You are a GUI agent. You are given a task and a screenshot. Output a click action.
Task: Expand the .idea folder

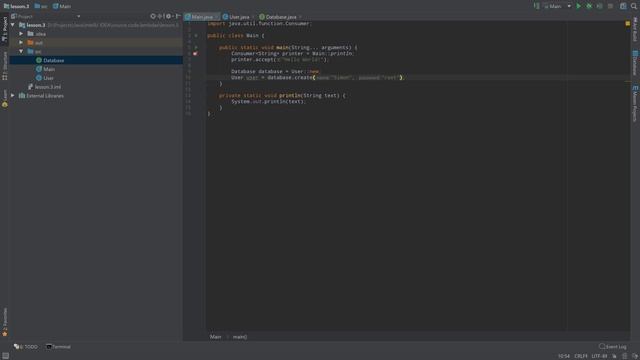click(x=21, y=33)
